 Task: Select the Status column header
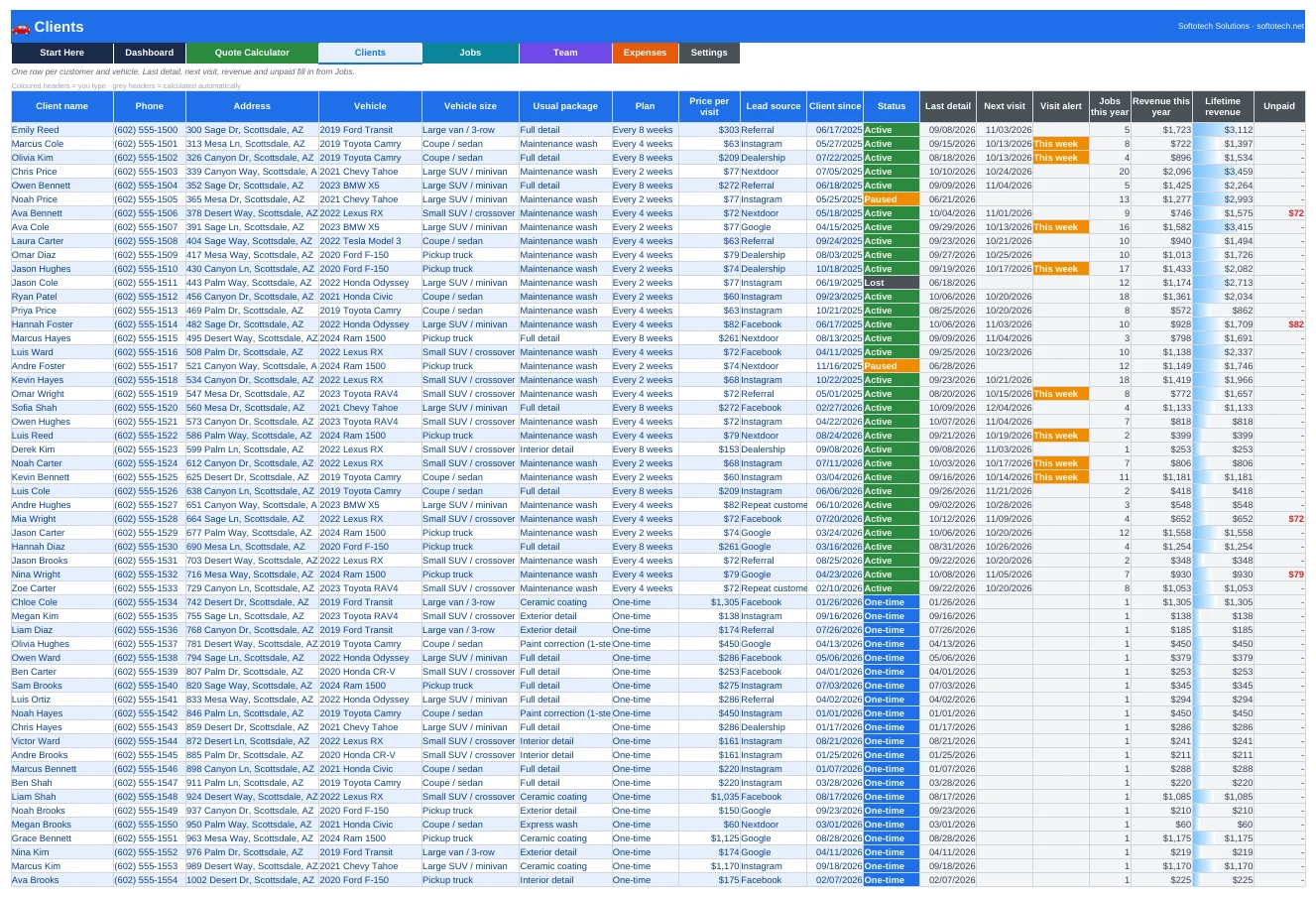pyautogui.click(x=892, y=106)
